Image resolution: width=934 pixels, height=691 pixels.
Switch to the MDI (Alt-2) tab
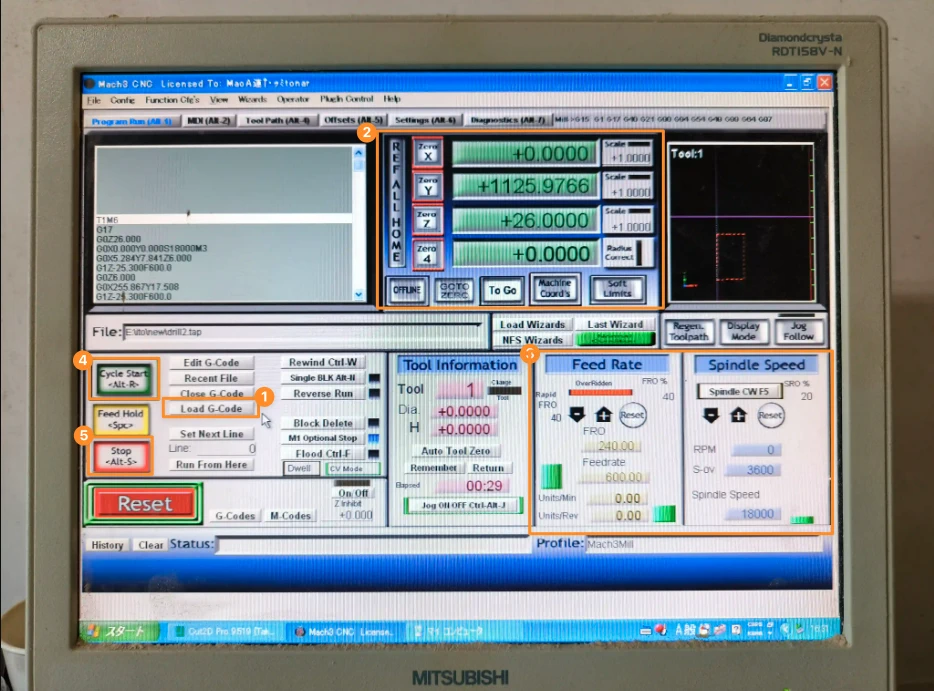pos(208,120)
